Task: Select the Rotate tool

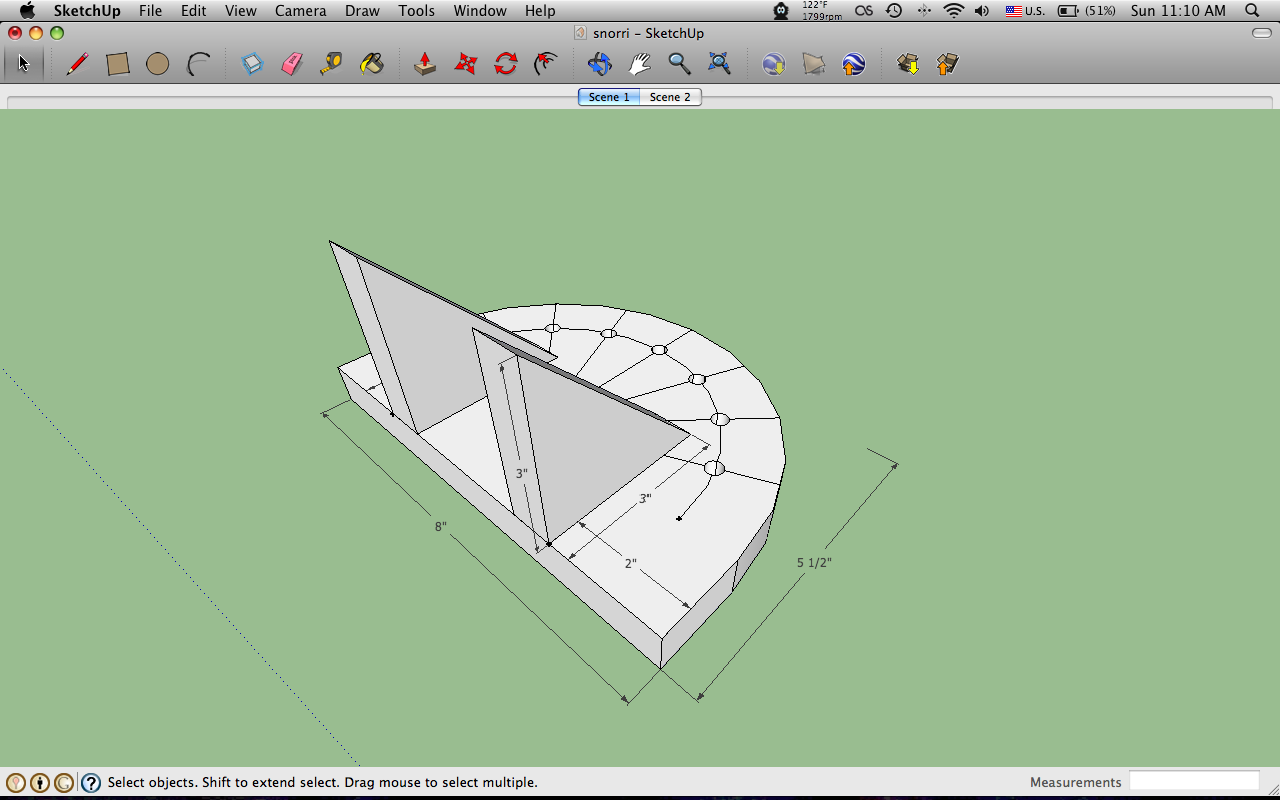Action: click(506, 64)
